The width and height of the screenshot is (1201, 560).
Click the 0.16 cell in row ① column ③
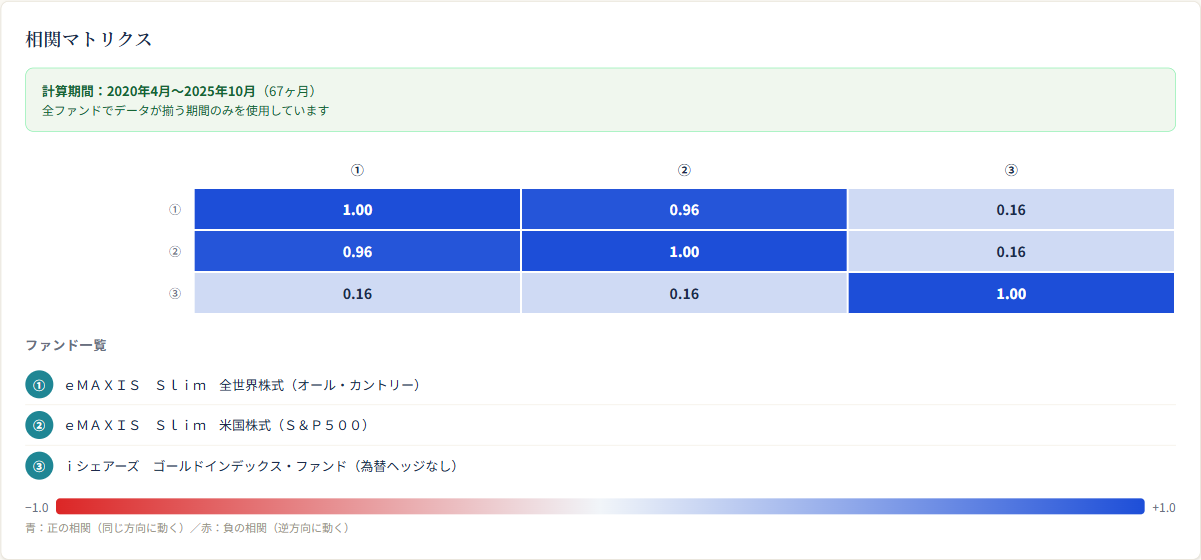click(1011, 209)
